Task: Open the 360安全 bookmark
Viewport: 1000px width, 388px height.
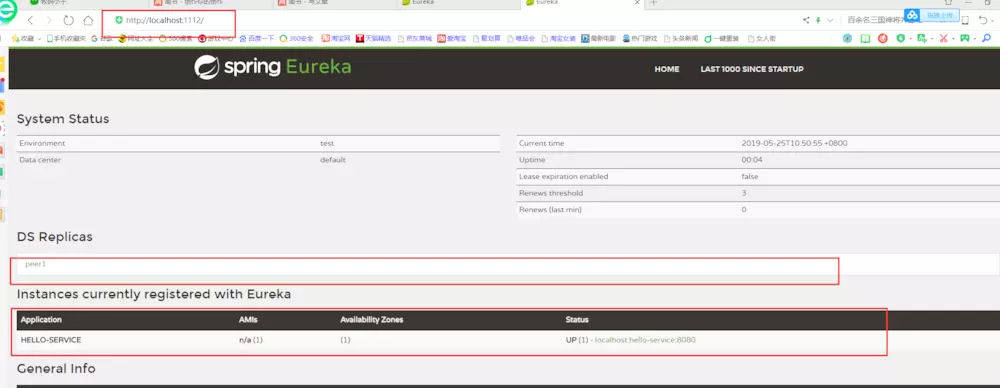Action: point(297,38)
